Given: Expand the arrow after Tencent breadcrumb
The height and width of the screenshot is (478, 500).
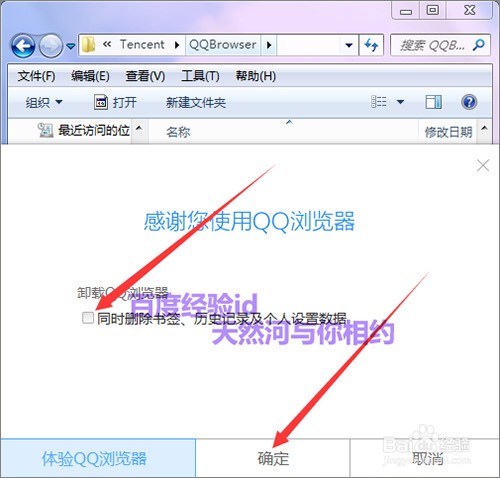Looking at the screenshot, I should pyautogui.click(x=177, y=45).
